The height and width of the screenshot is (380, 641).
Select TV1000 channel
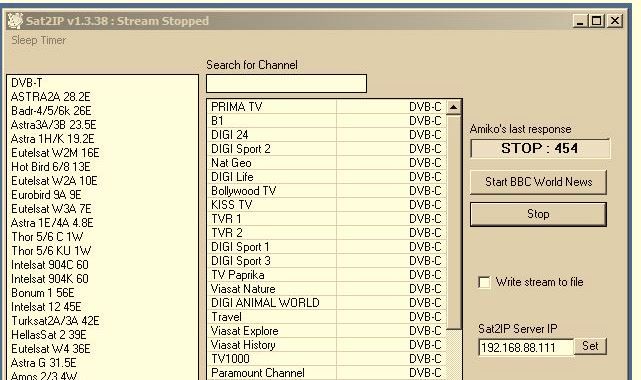coord(327,359)
